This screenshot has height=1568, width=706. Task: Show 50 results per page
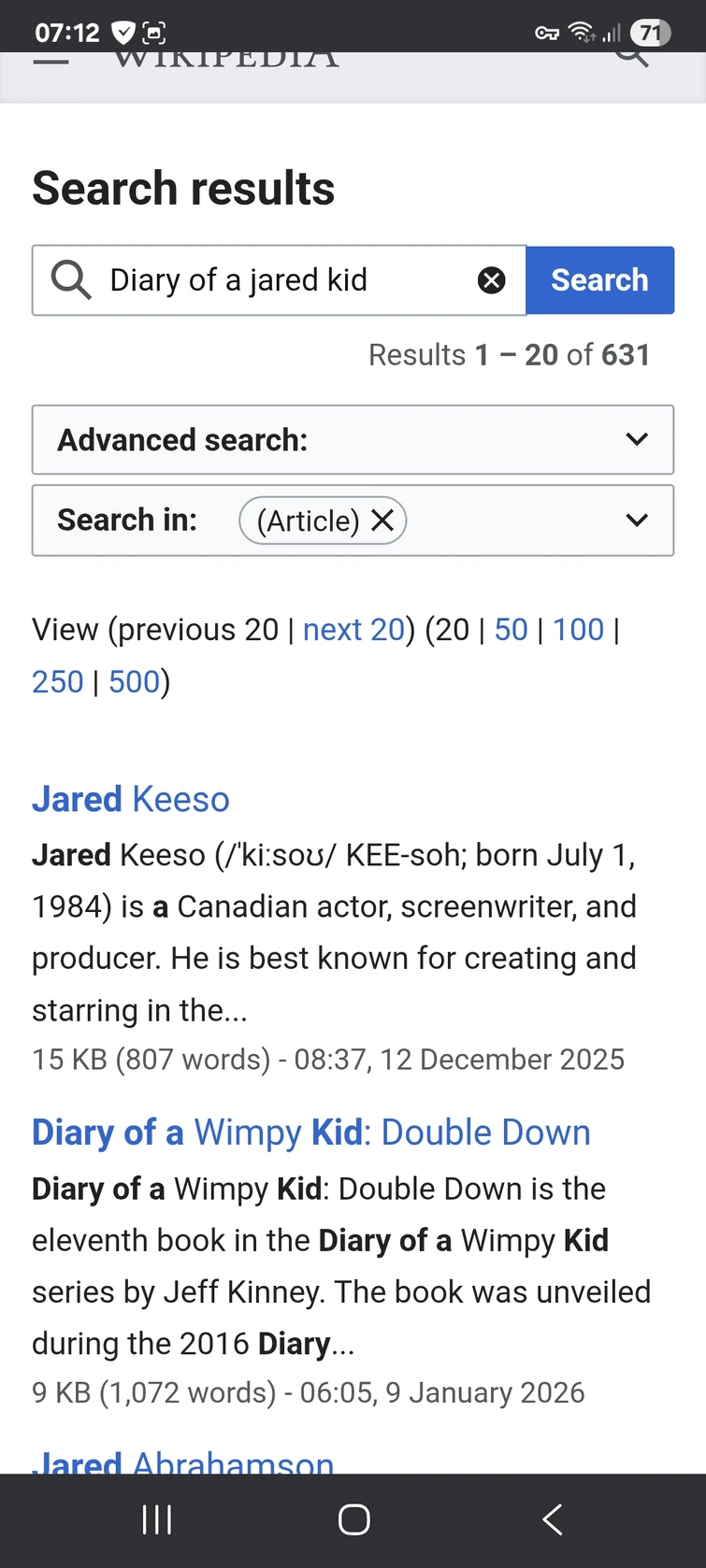[x=511, y=630]
